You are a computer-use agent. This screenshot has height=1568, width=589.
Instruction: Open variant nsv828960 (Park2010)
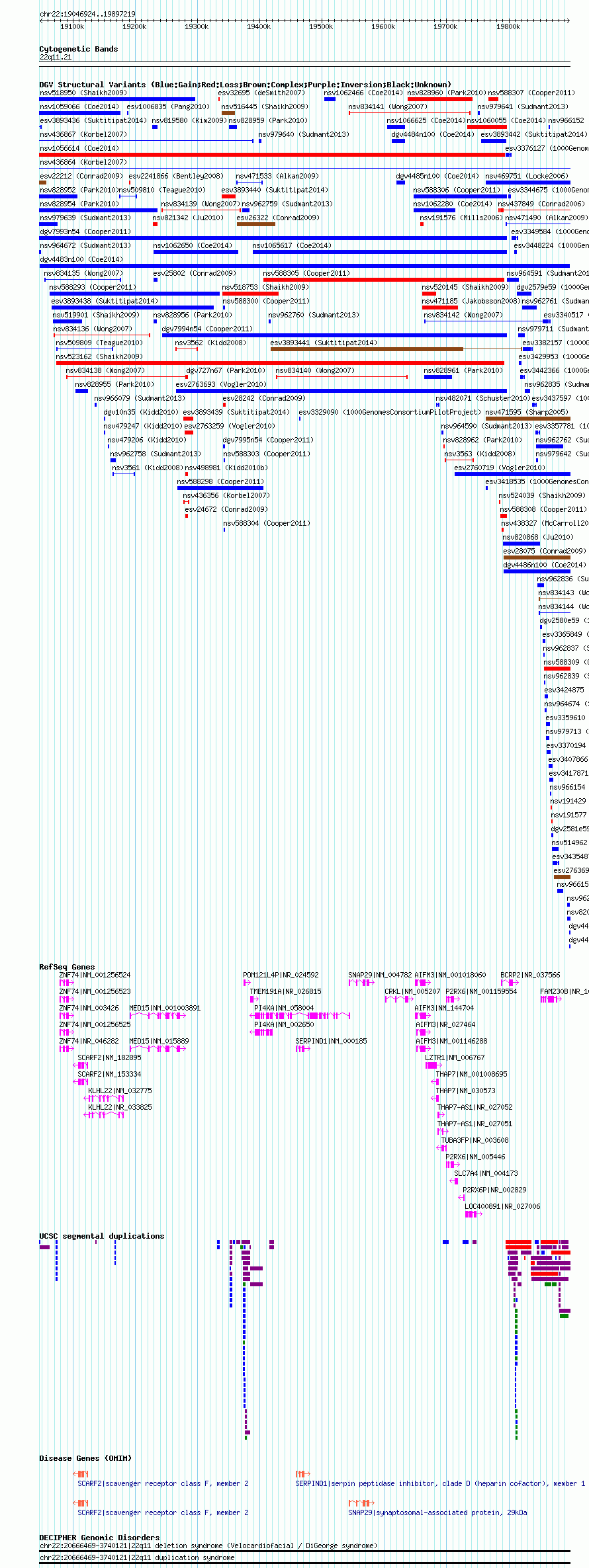(x=440, y=99)
